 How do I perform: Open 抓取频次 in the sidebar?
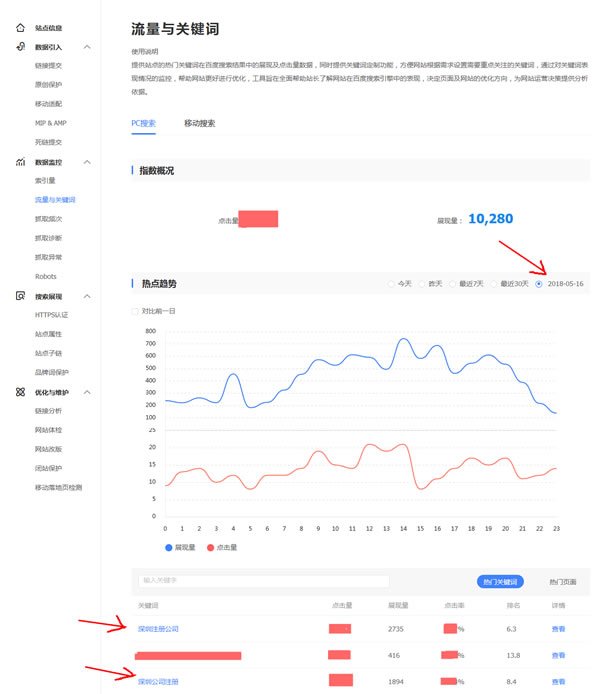pos(48,219)
